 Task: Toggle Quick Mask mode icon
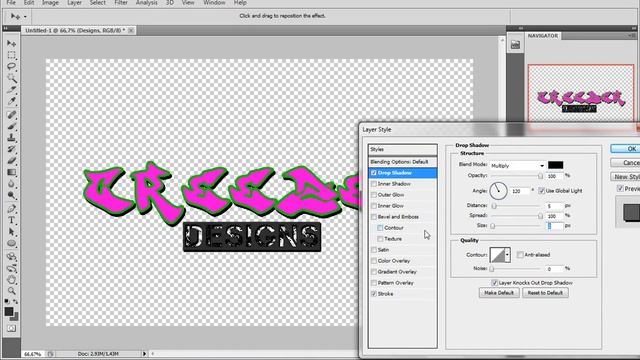[11, 328]
